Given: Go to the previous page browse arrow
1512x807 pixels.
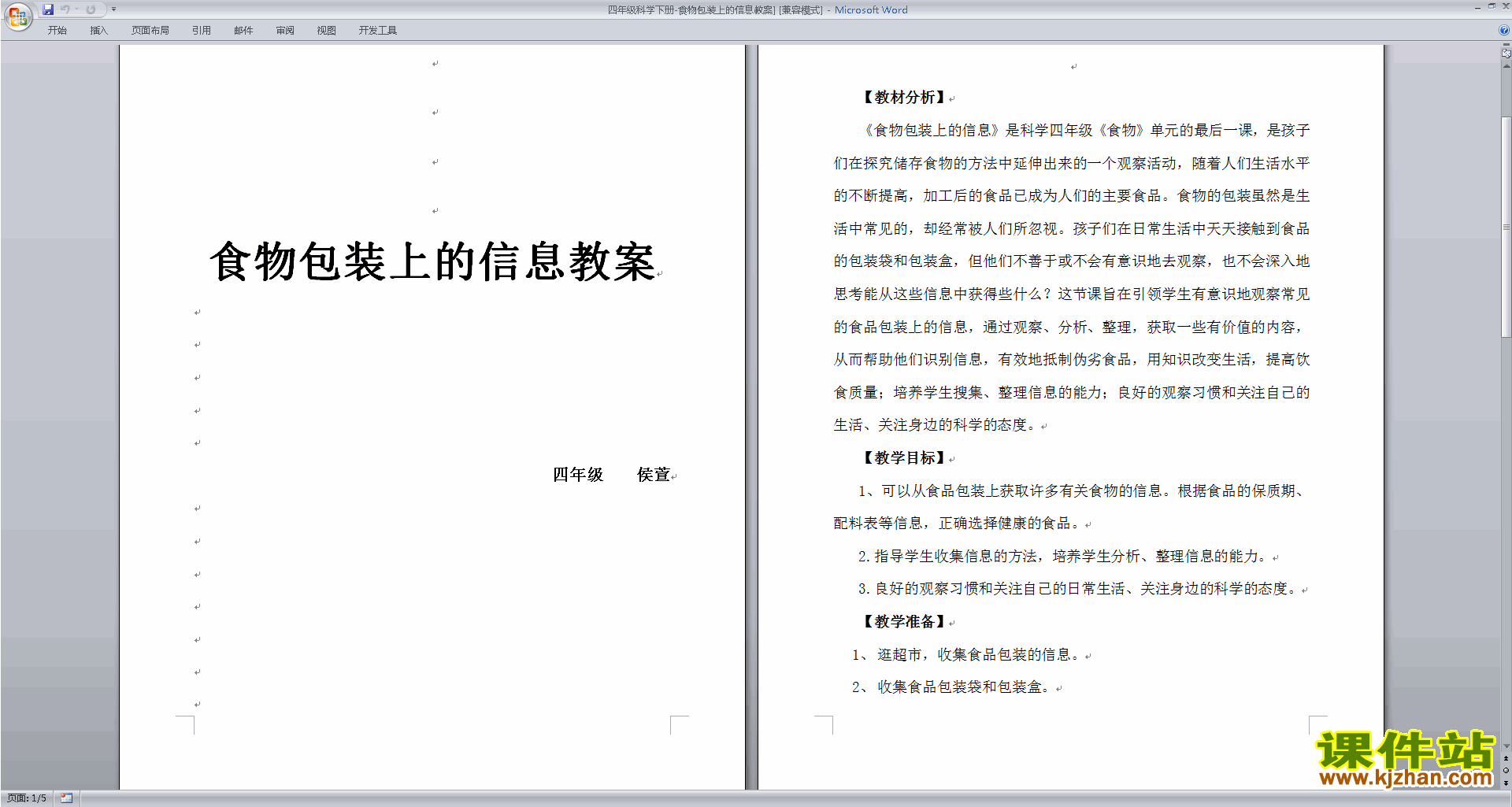Looking at the screenshot, I should click(x=1506, y=759).
